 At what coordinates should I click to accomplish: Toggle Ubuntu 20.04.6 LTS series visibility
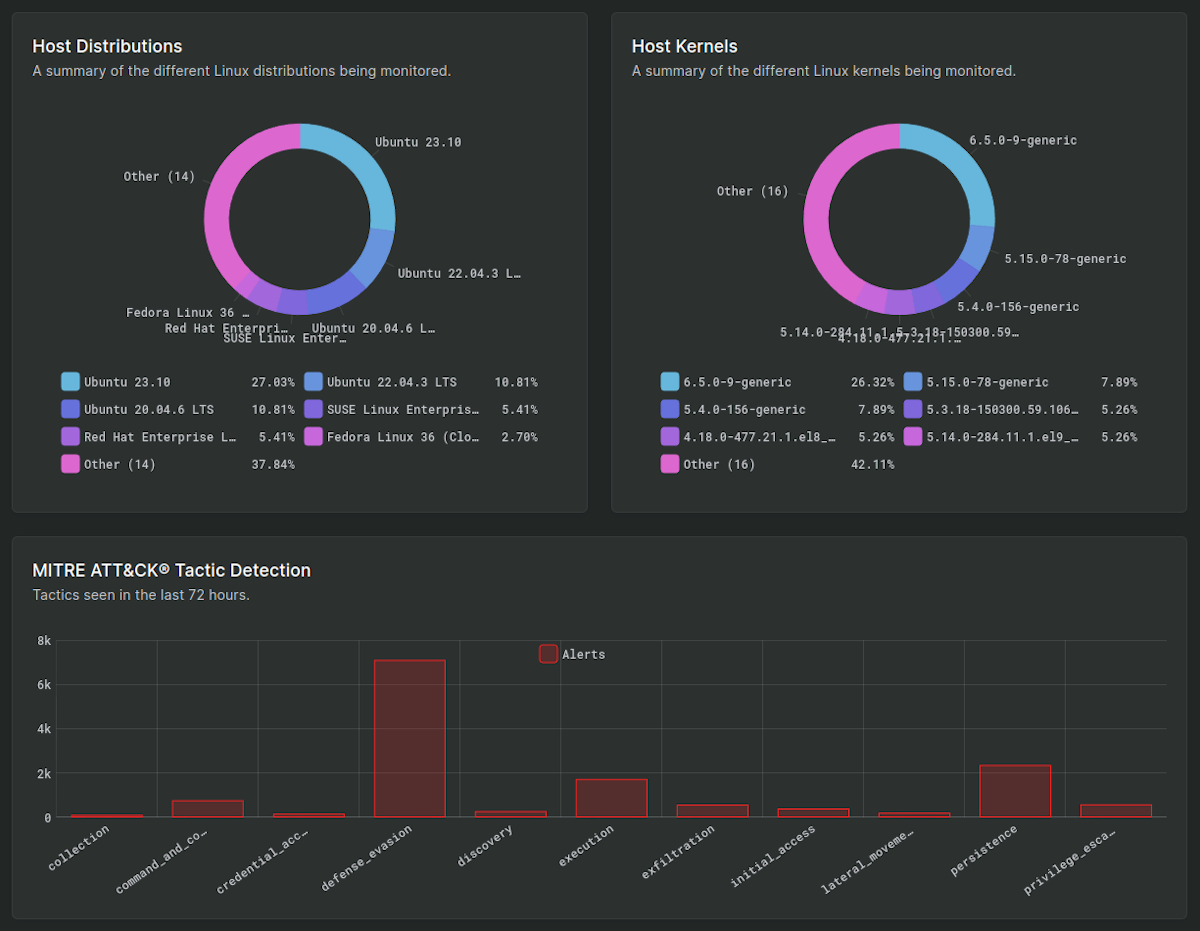click(x=68, y=409)
